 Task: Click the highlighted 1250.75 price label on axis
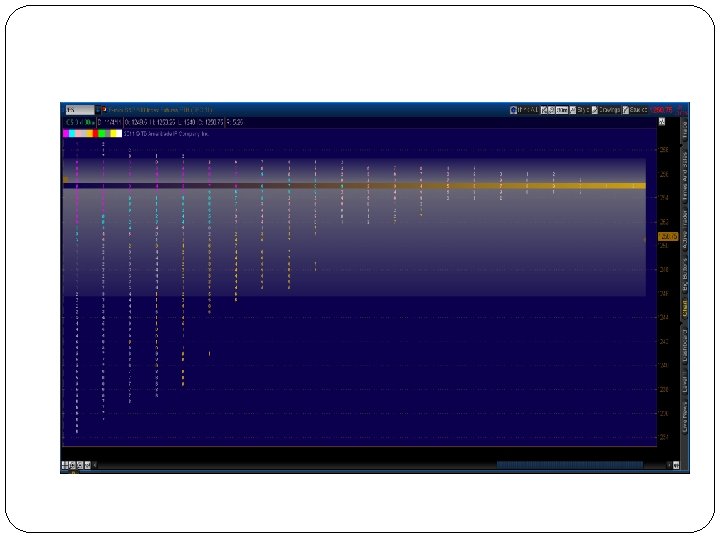(668, 236)
